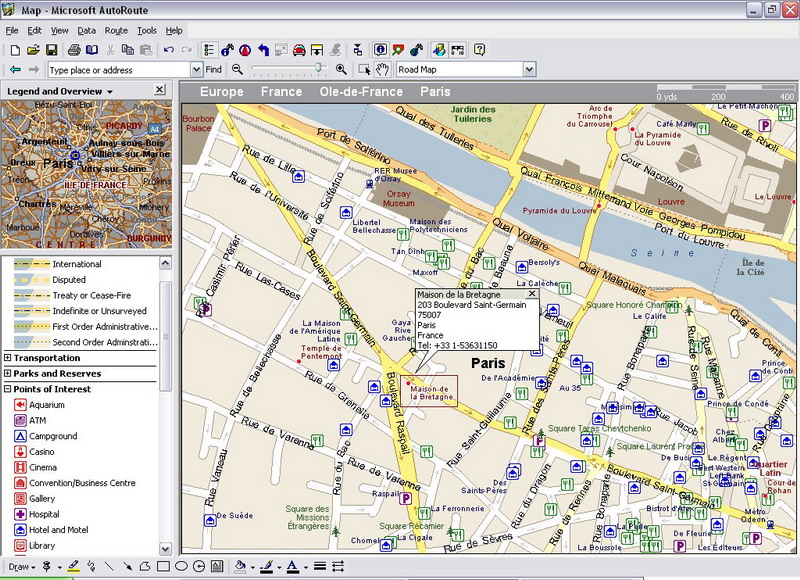800x580 pixels.
Task: Open the File menu
Action: pyautogui.click(x=12, y=31)
